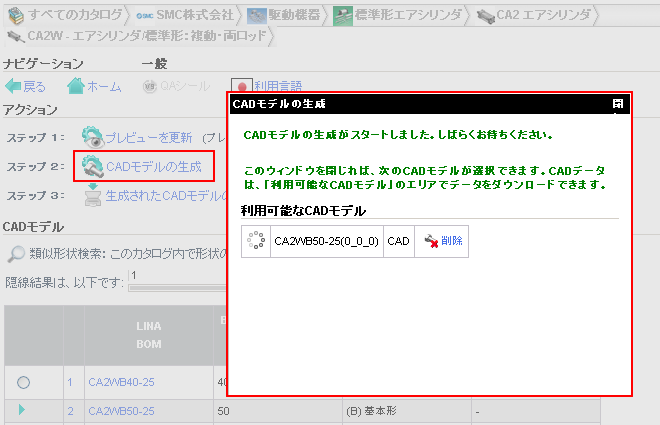Click the 駆動機器 breadcrumb icon
The width and height of the screenshot is (660, 425).
pyautogui.click(x=257, y=16)
